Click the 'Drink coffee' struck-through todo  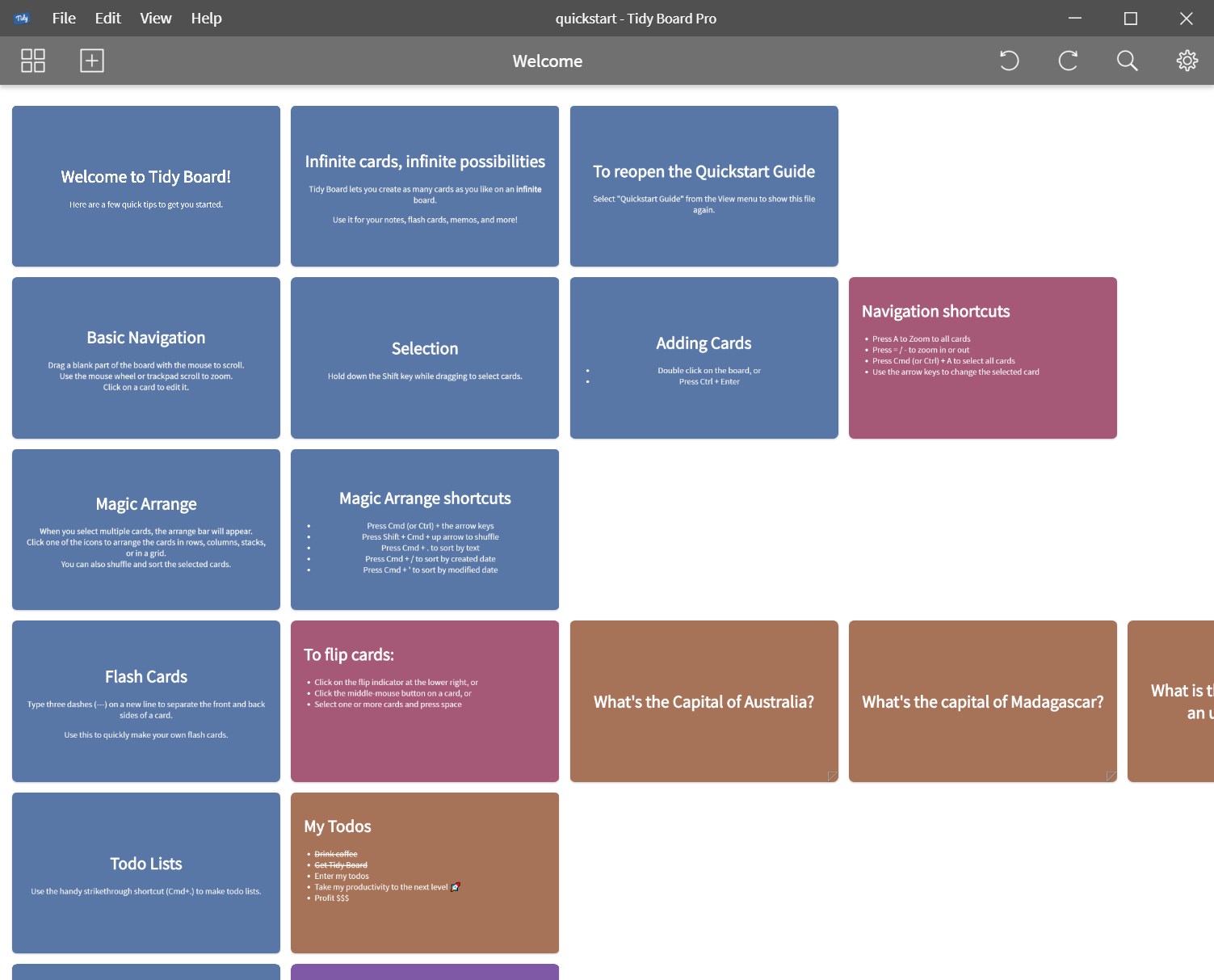[336, 854]
